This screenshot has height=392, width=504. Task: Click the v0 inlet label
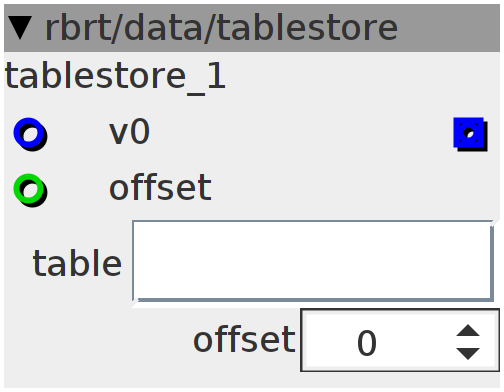pos(129,132)
